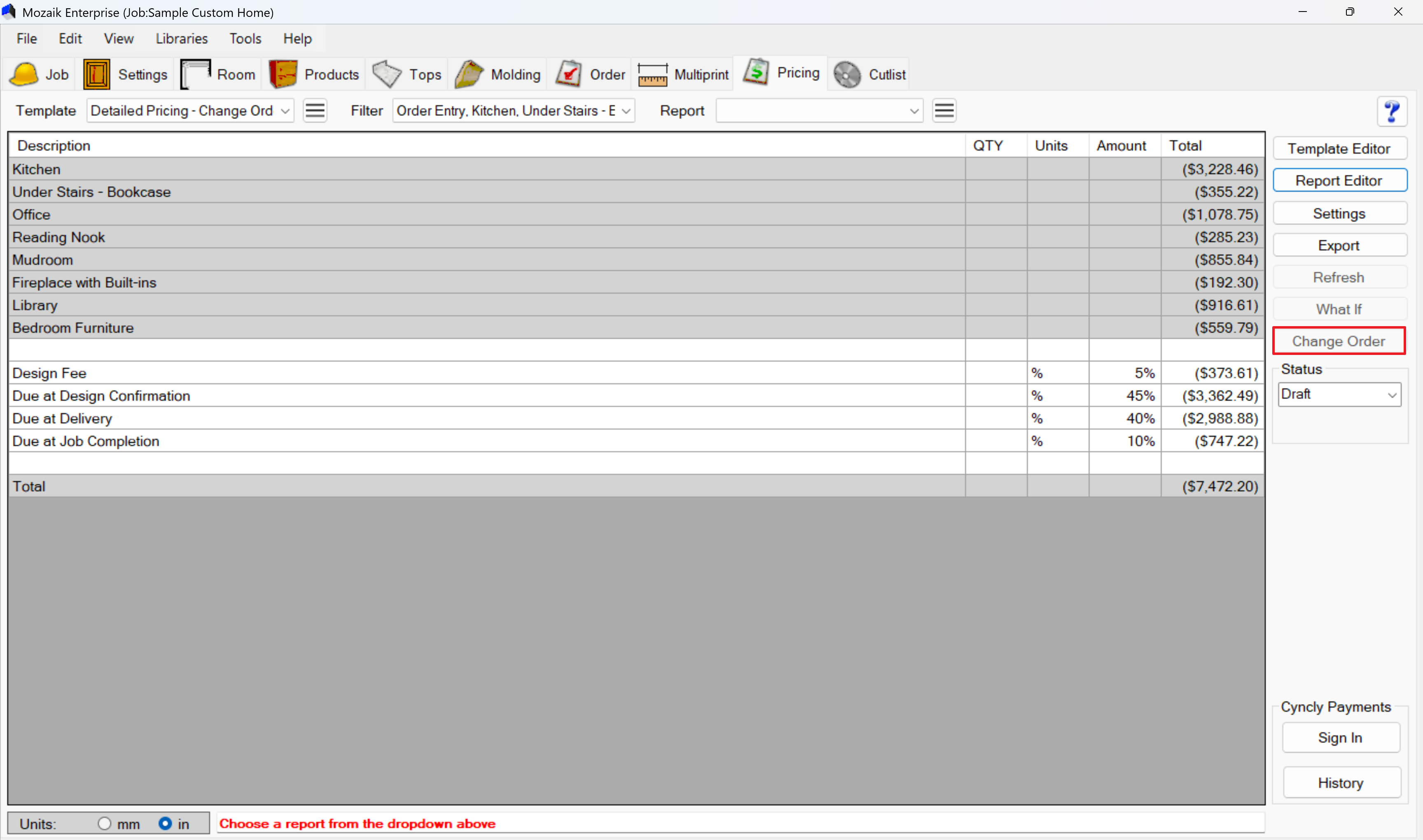Select the Tops countertop icon
Image resolution: width=1423 pixels, height=840 pixels.
[x=387, y=74]
